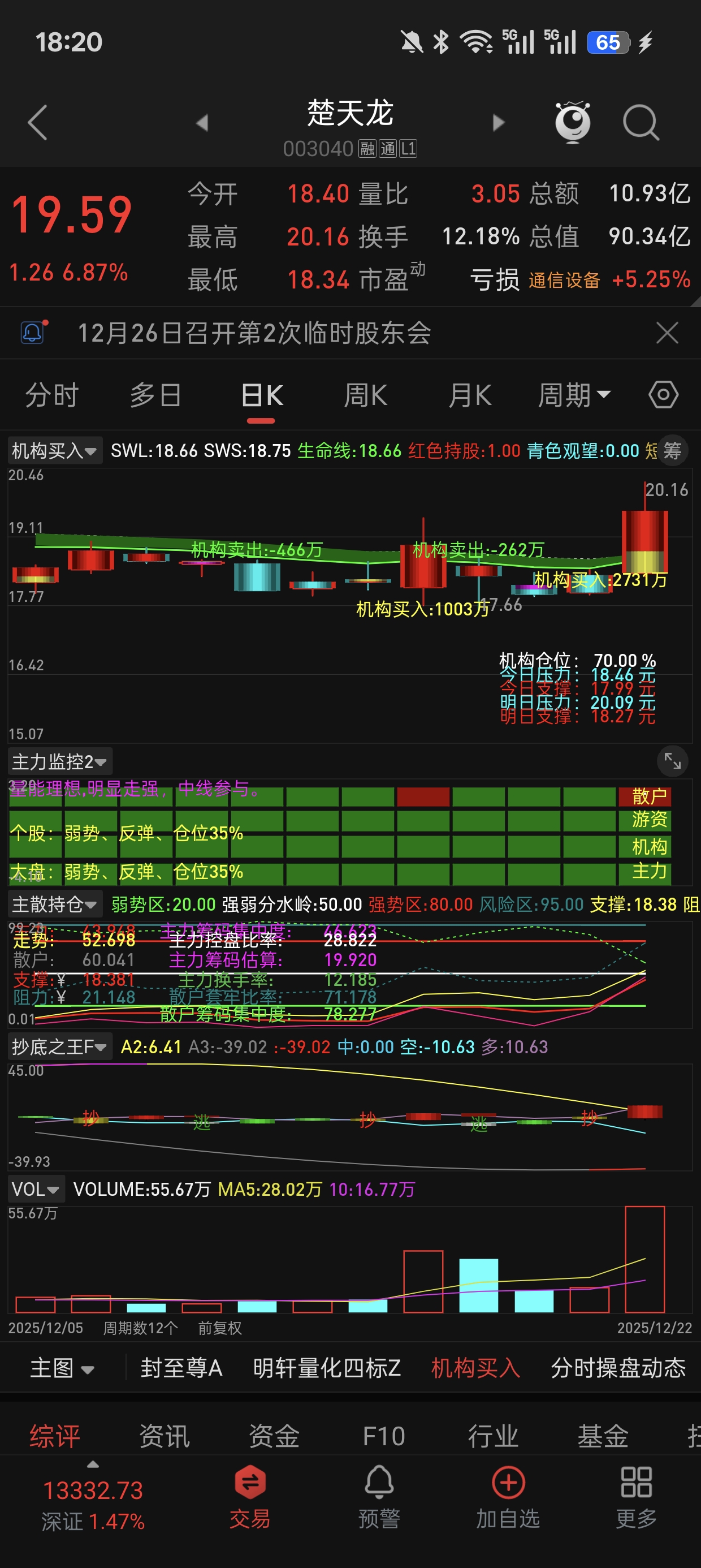Select 封至尊A main indicator
The width and height of the screenshot is (701, 1568).
[181, 1368]
